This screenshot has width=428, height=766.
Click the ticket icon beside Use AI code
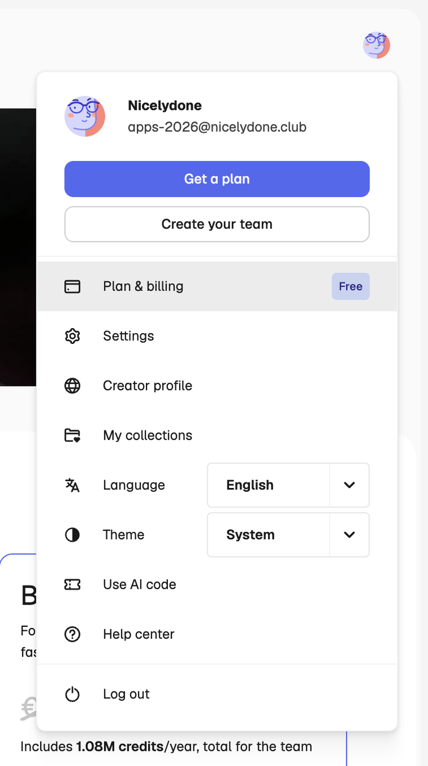(72, 585)
